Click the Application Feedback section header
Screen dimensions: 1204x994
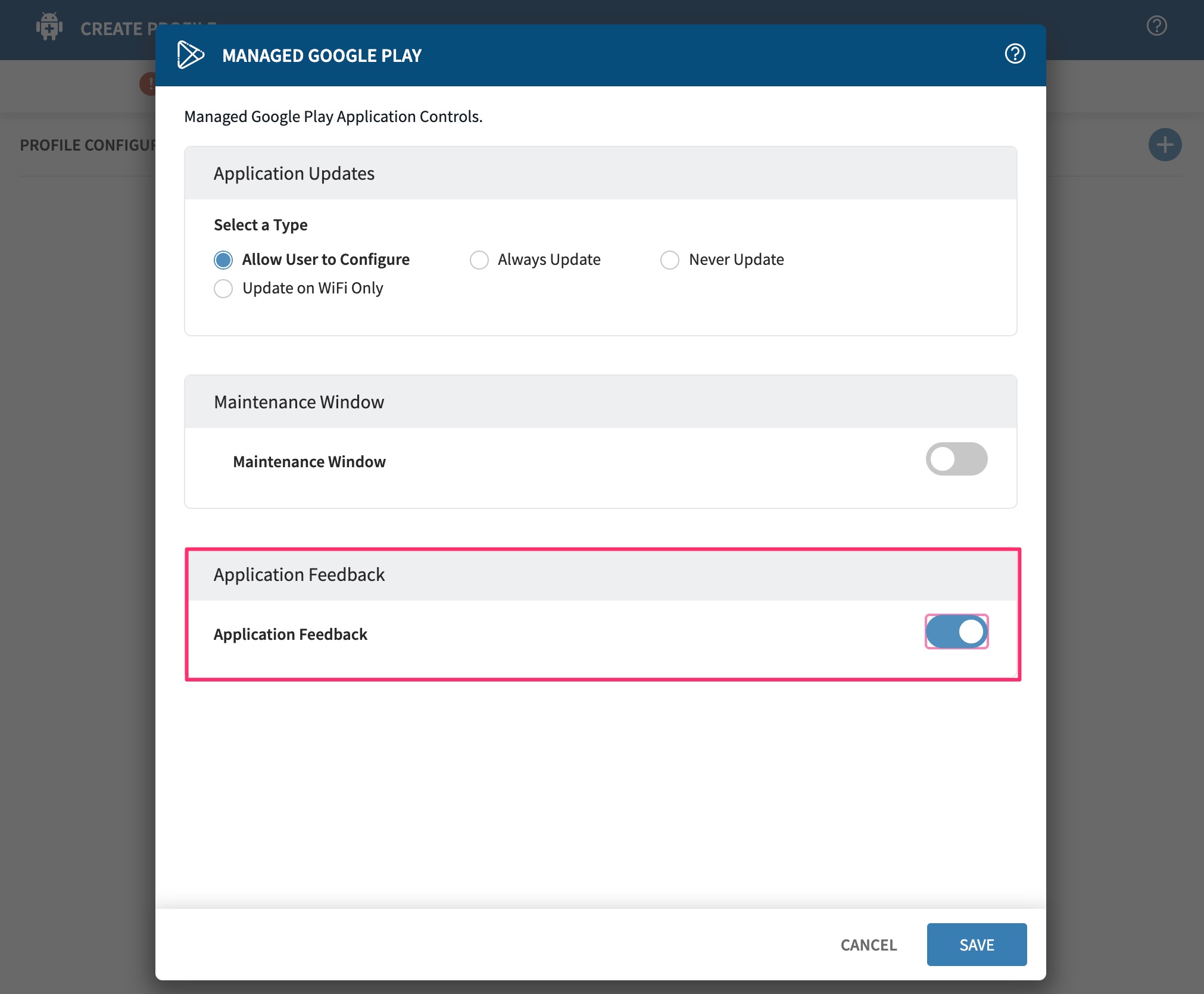pyautogui.click(x=299, y=575)
